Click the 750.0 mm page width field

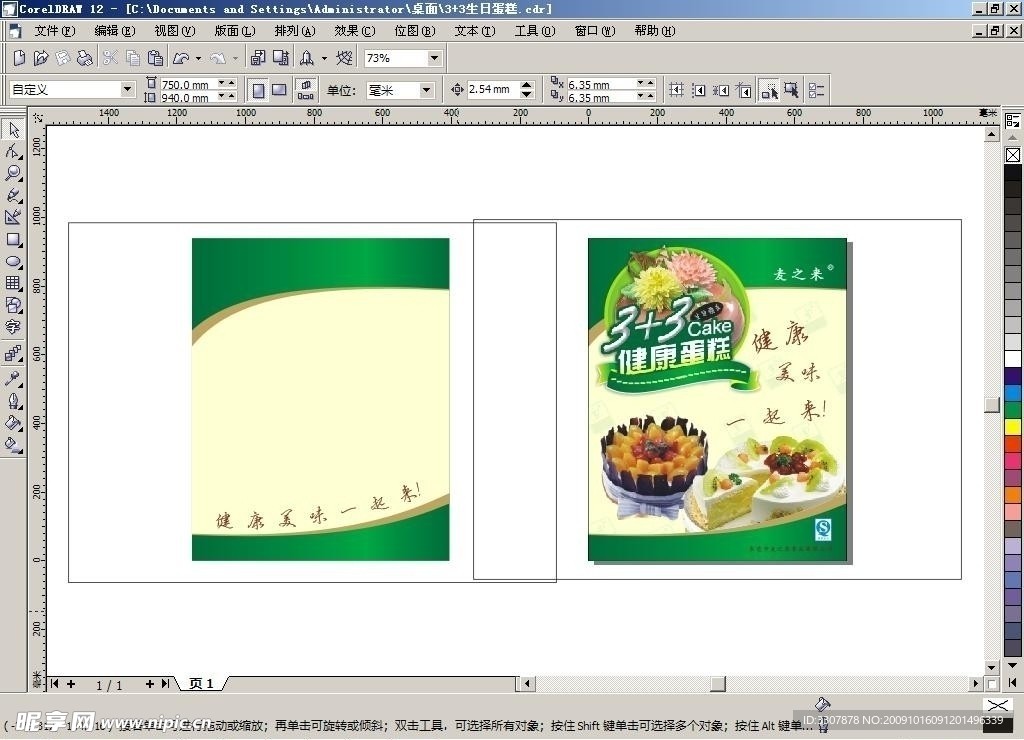(x=188, y=84)
